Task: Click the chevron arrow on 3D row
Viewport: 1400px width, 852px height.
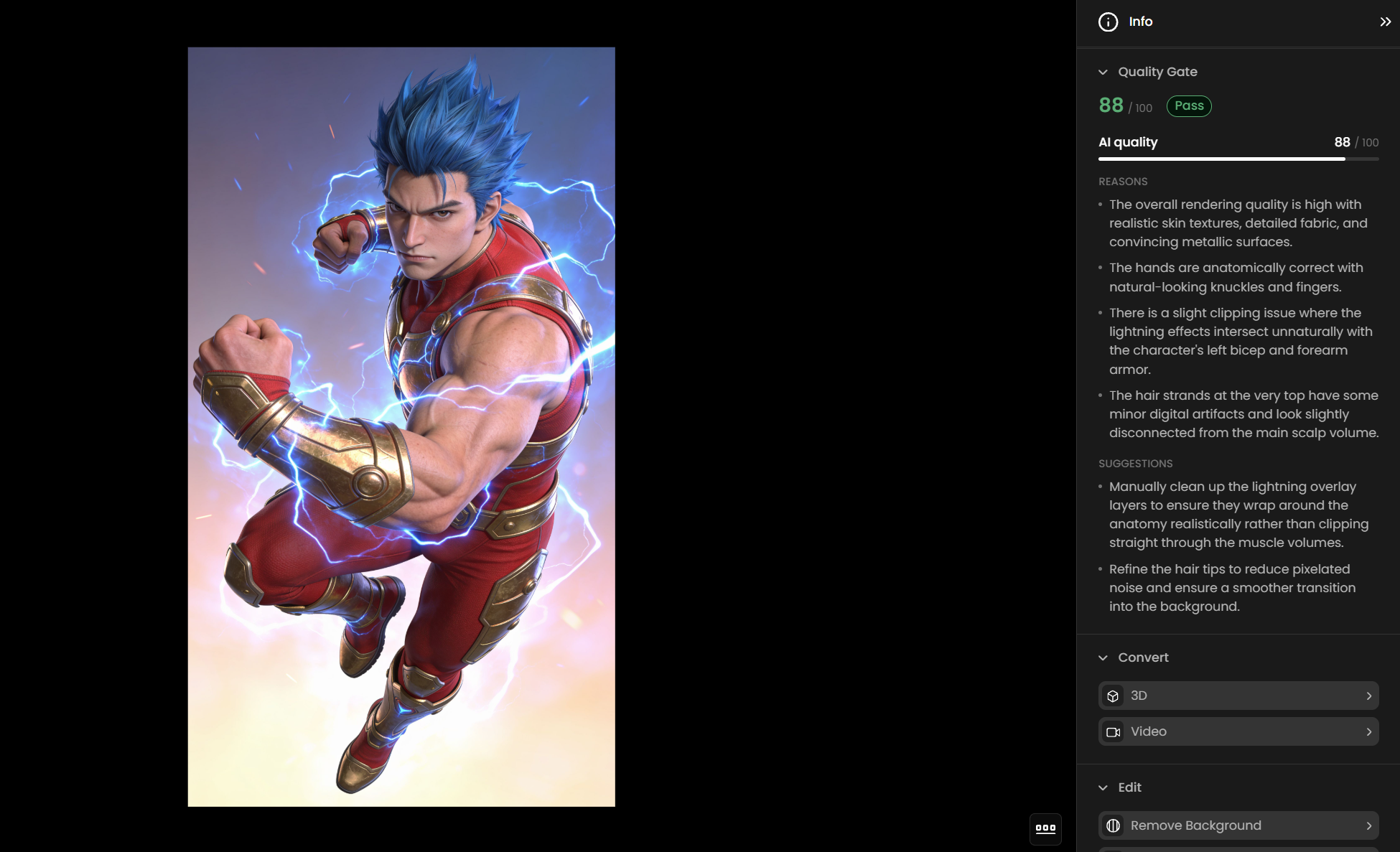Action: [x=1368, y=696]
